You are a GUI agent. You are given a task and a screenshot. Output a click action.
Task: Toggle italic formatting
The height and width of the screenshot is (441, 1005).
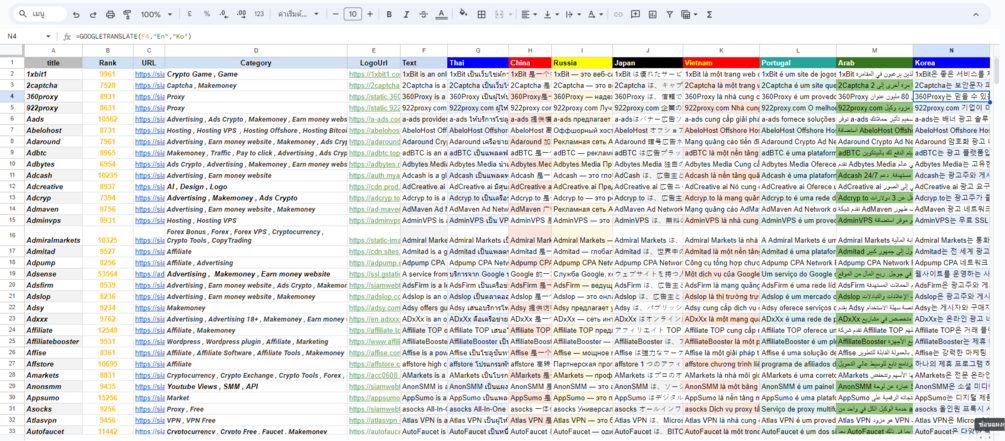coord(406,14)
